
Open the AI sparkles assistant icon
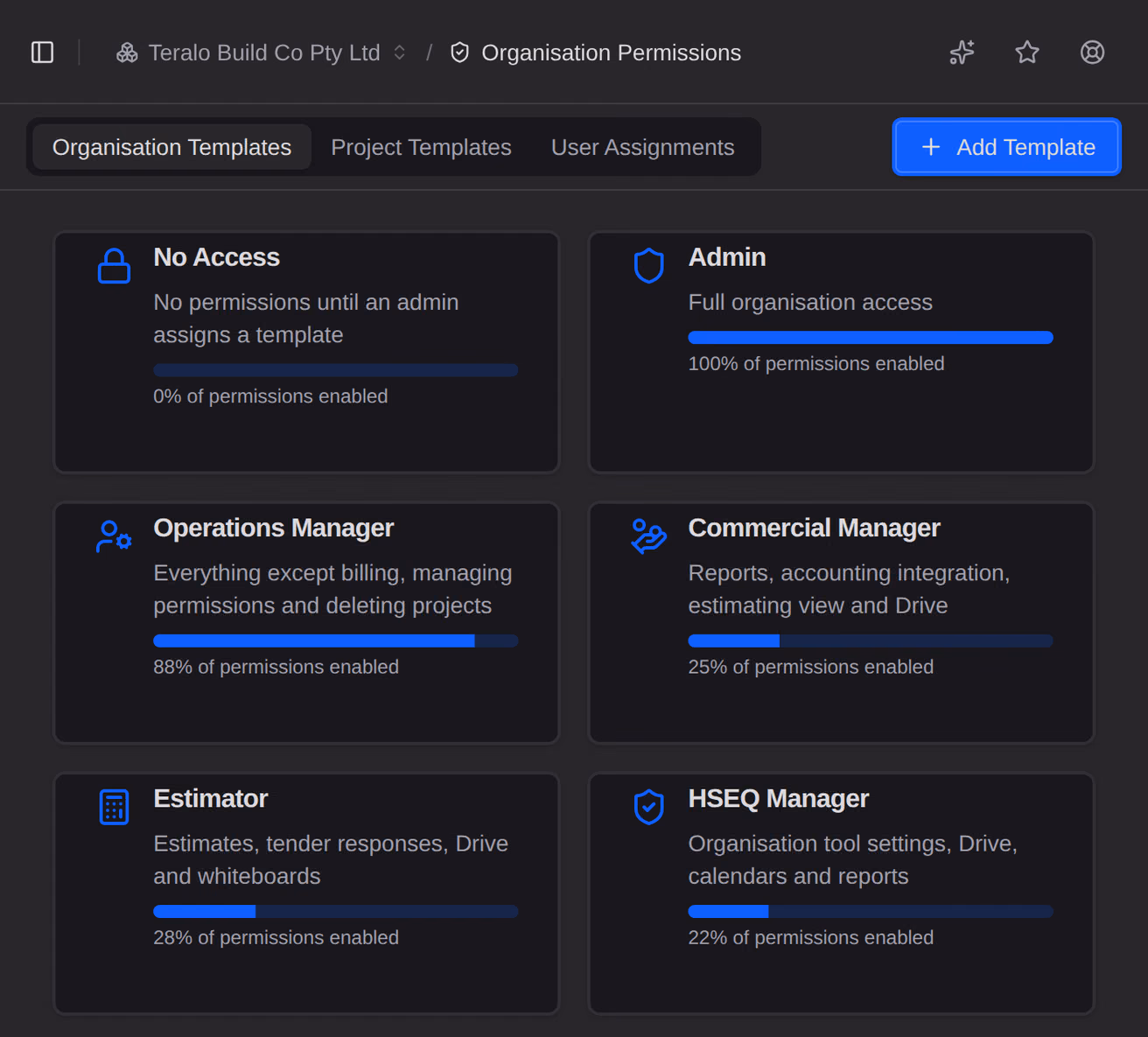tap(962, 53)
